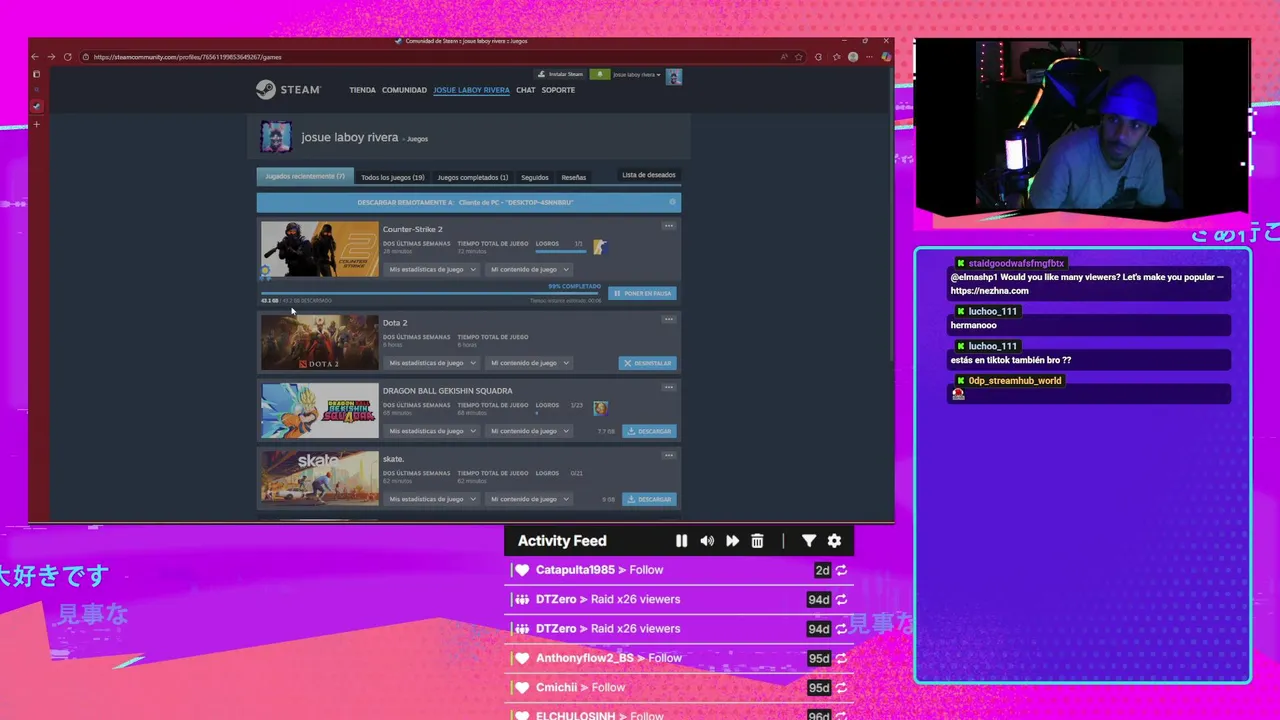Add a new tab with the sidebar plus

tap(37, 124)
